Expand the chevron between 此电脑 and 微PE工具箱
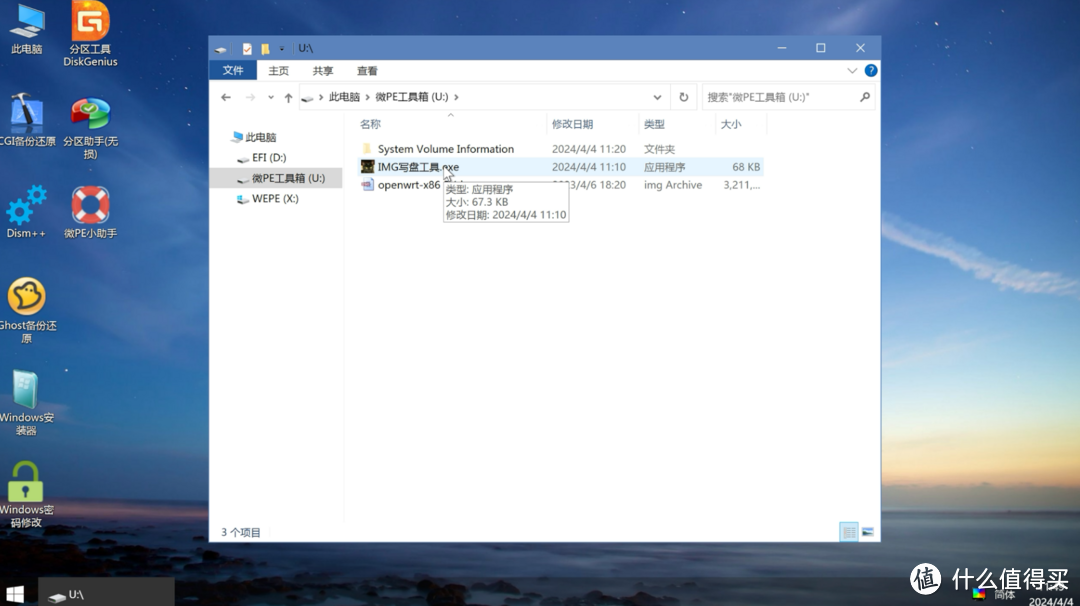 [x=368, y=97]
